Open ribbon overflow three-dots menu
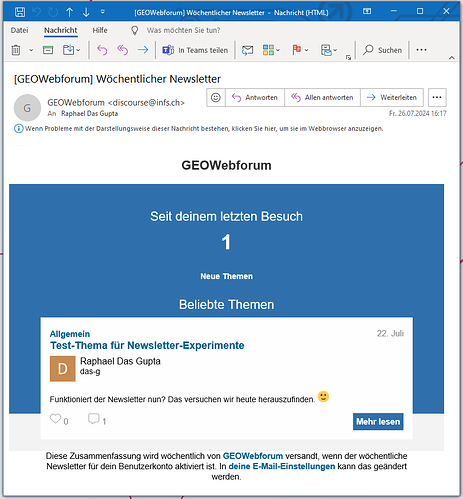Image resolution: width=463 pixels, height=499 pixels. click(x=421, y=50)
